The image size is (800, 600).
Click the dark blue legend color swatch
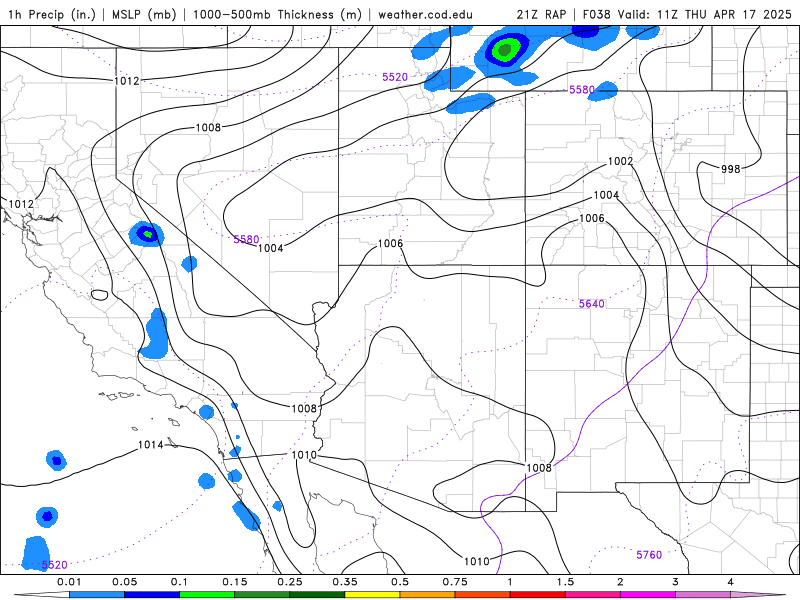[x=152, y=595]
